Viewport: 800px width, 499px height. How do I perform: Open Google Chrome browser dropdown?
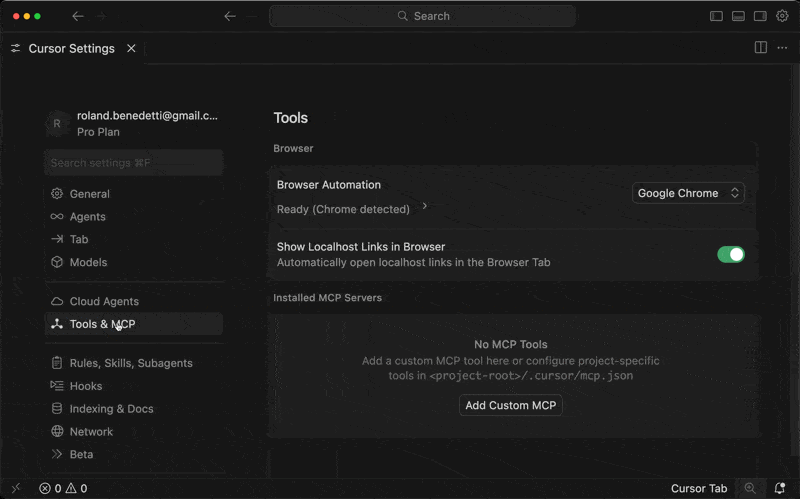point(688,193)
